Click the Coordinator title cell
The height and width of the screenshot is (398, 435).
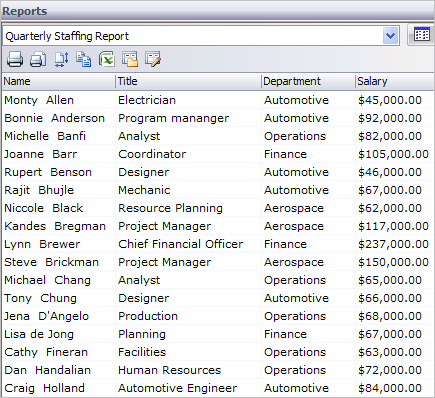click(x=188, y=154)
